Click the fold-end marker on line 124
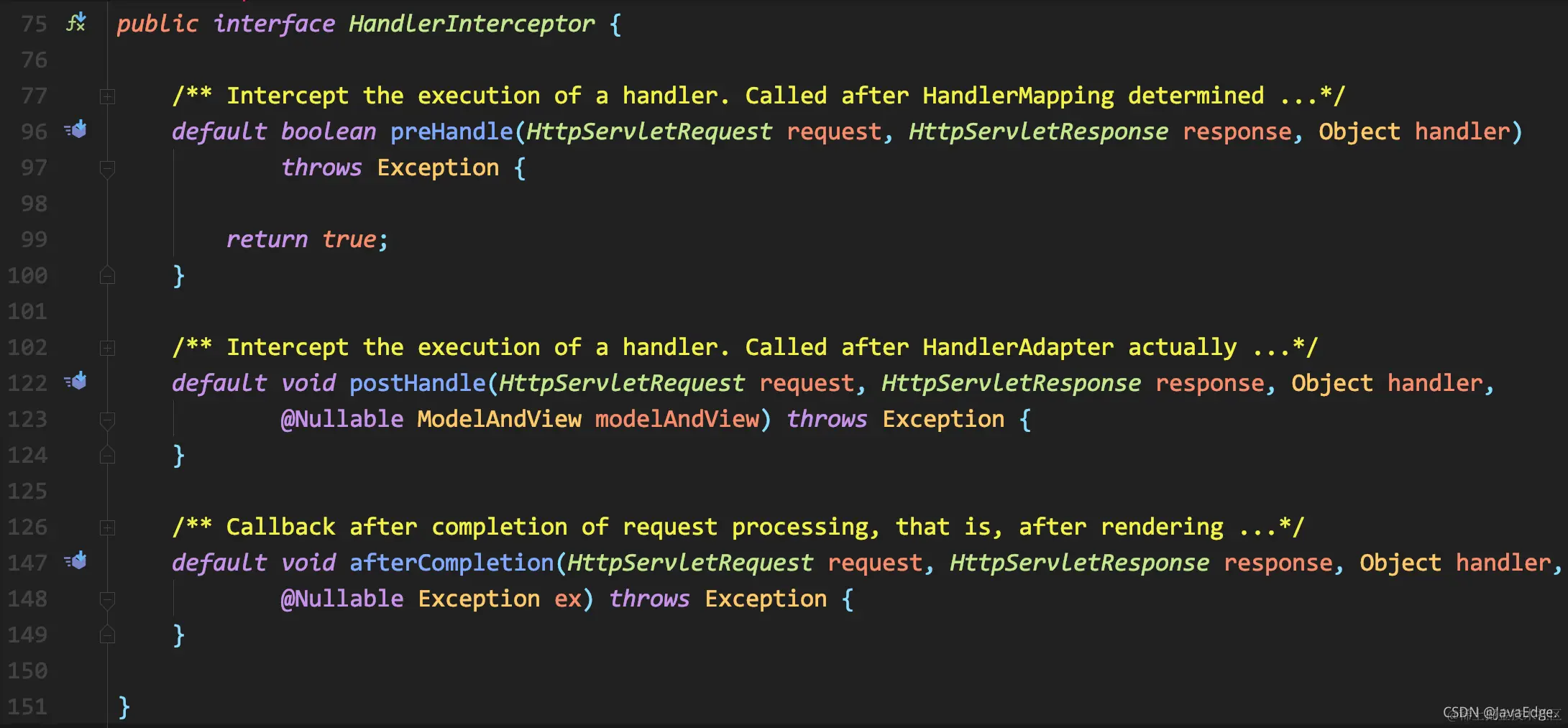 click(107, 455)
